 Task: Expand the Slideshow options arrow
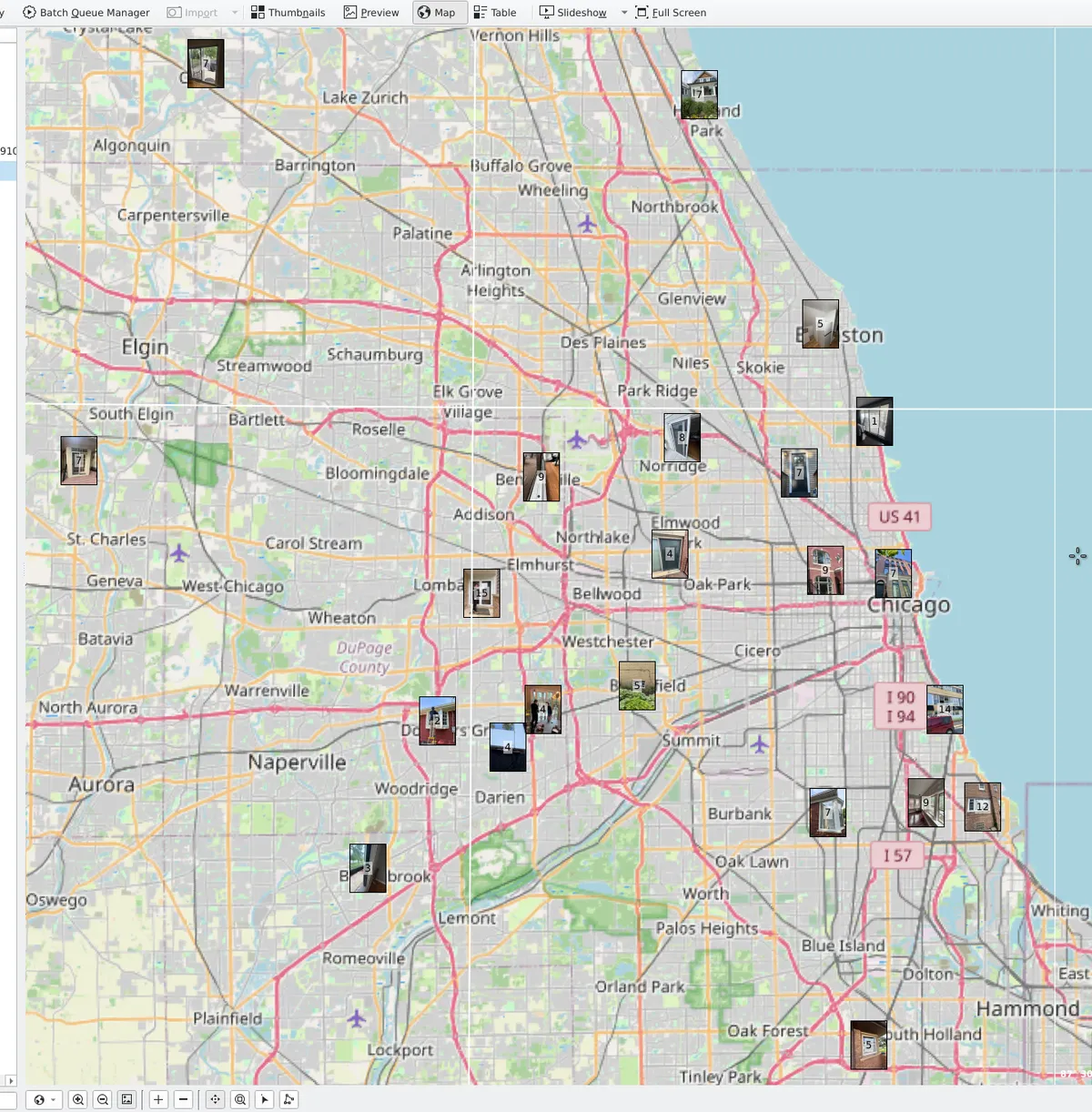(x=624, y=13)
